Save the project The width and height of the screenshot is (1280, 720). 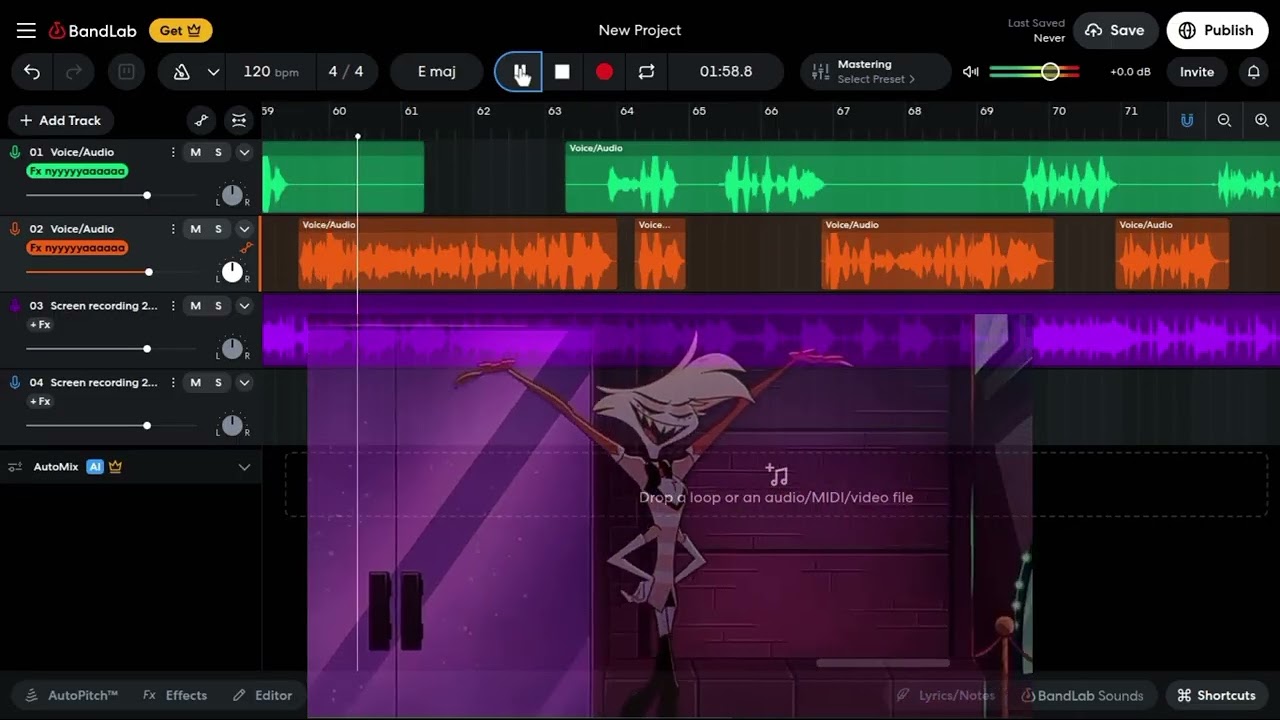pos(1115,31)
